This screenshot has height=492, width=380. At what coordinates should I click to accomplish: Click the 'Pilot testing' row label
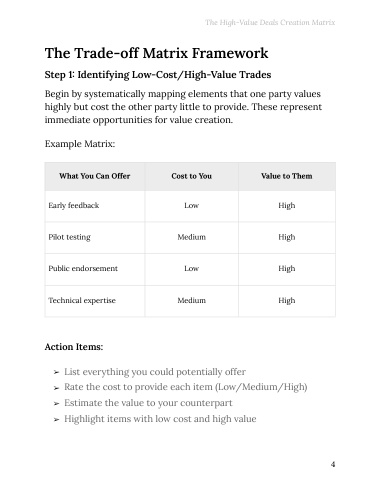point(69,237)
